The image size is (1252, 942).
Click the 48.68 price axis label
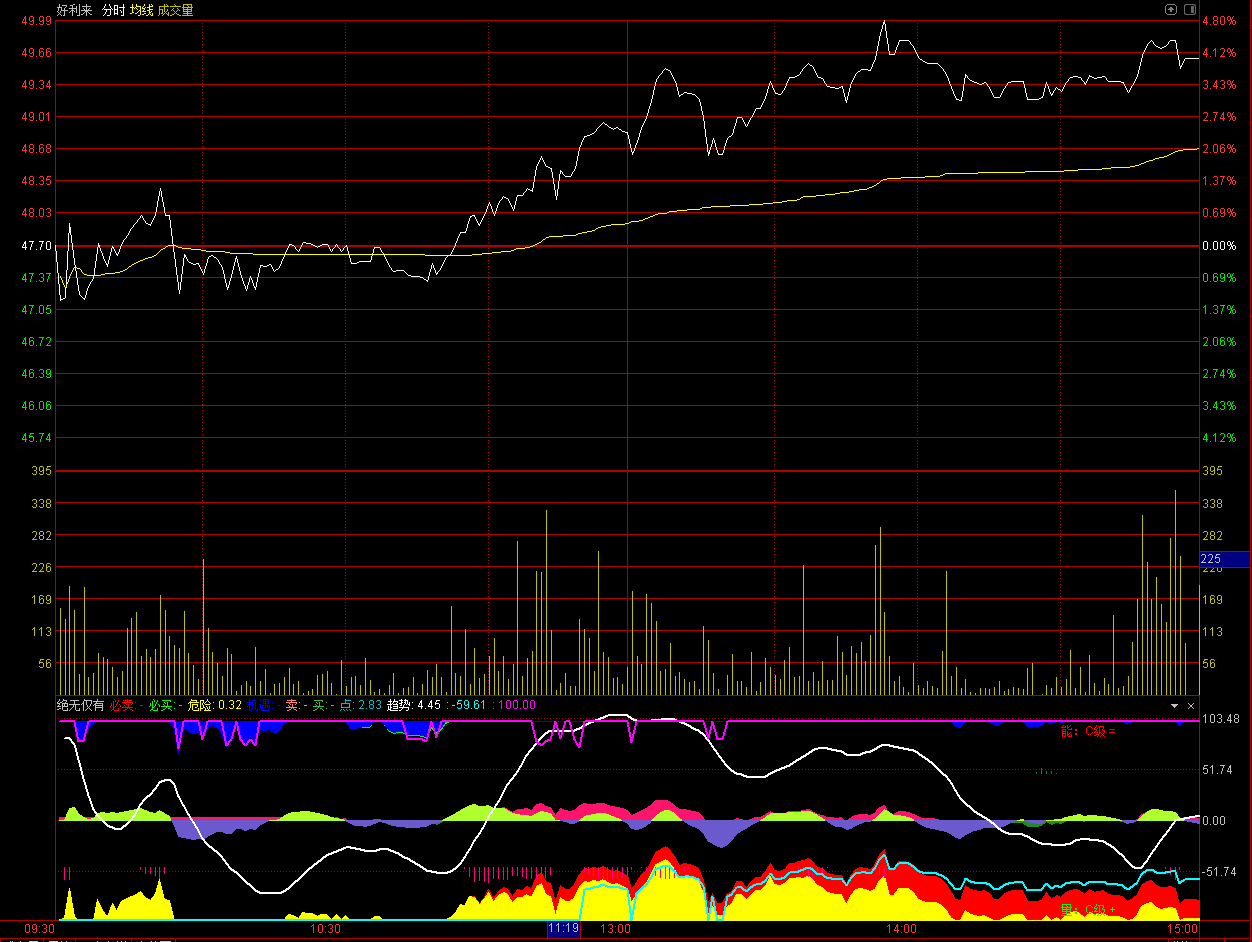coord(37,149)
